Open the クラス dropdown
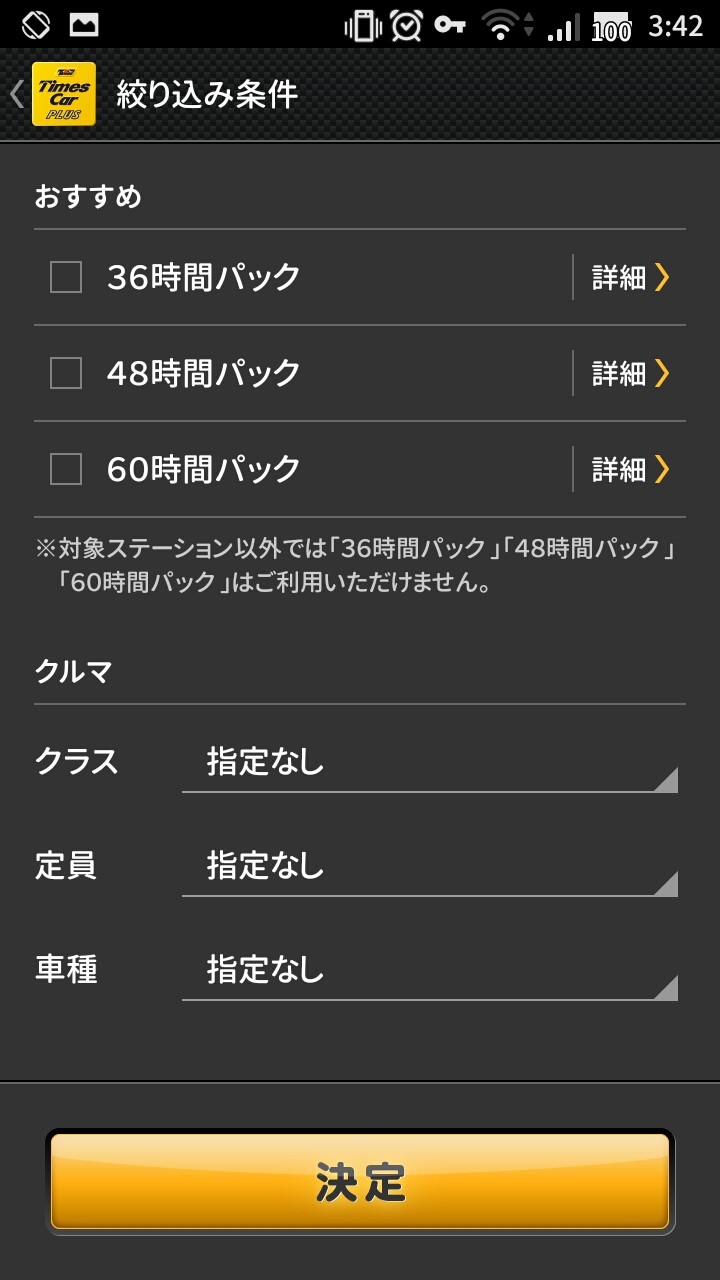The width and height of the screenshot is (720, 1280). pos(430,763)
